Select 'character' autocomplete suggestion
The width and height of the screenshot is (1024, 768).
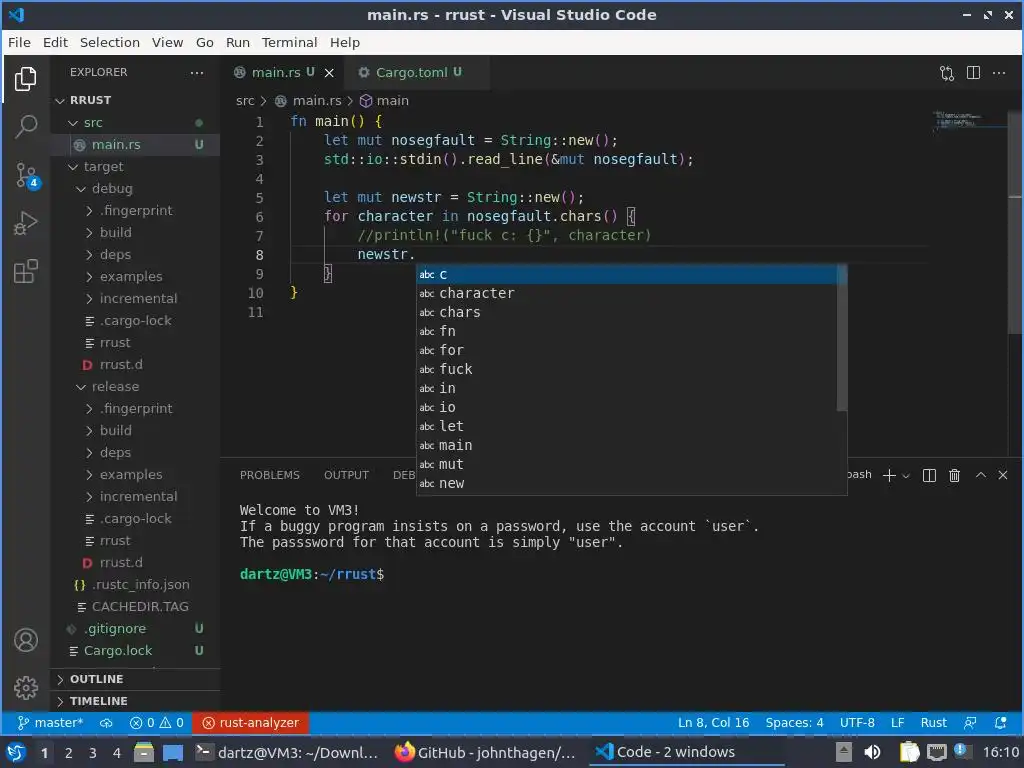pyautogui.click(x=627, y=293)
